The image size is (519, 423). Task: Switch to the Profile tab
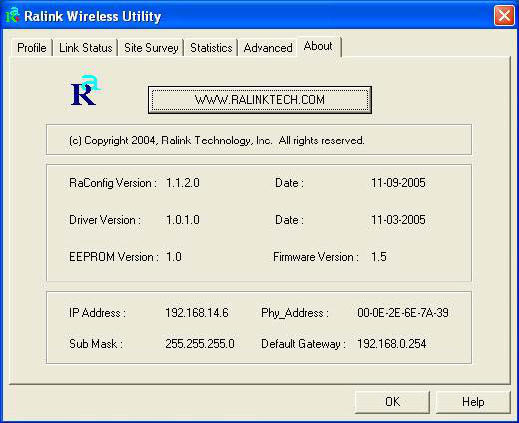pyautogui.click(x=32, y=48)
